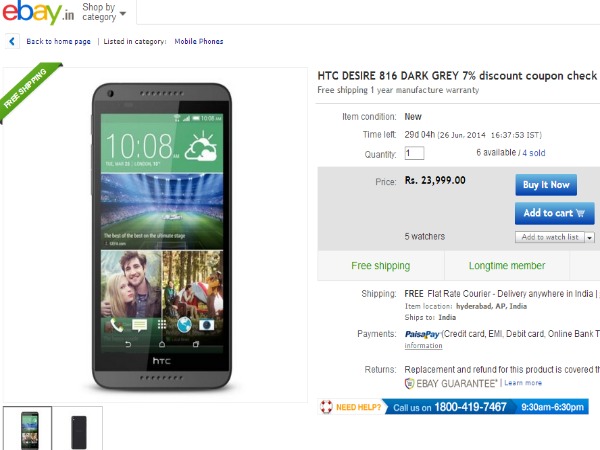Click the Quantity input field
Screen dimensions: 600x450
pos(414,153)
